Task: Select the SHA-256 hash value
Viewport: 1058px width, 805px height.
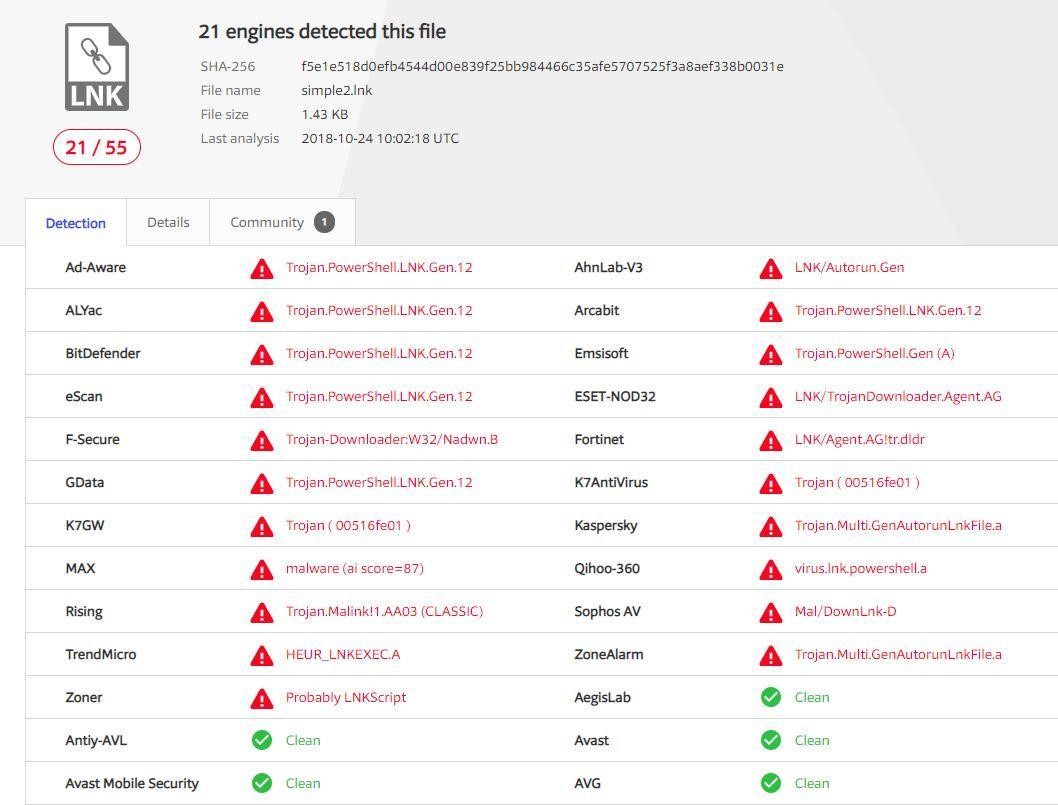Action: coord(542,66)
